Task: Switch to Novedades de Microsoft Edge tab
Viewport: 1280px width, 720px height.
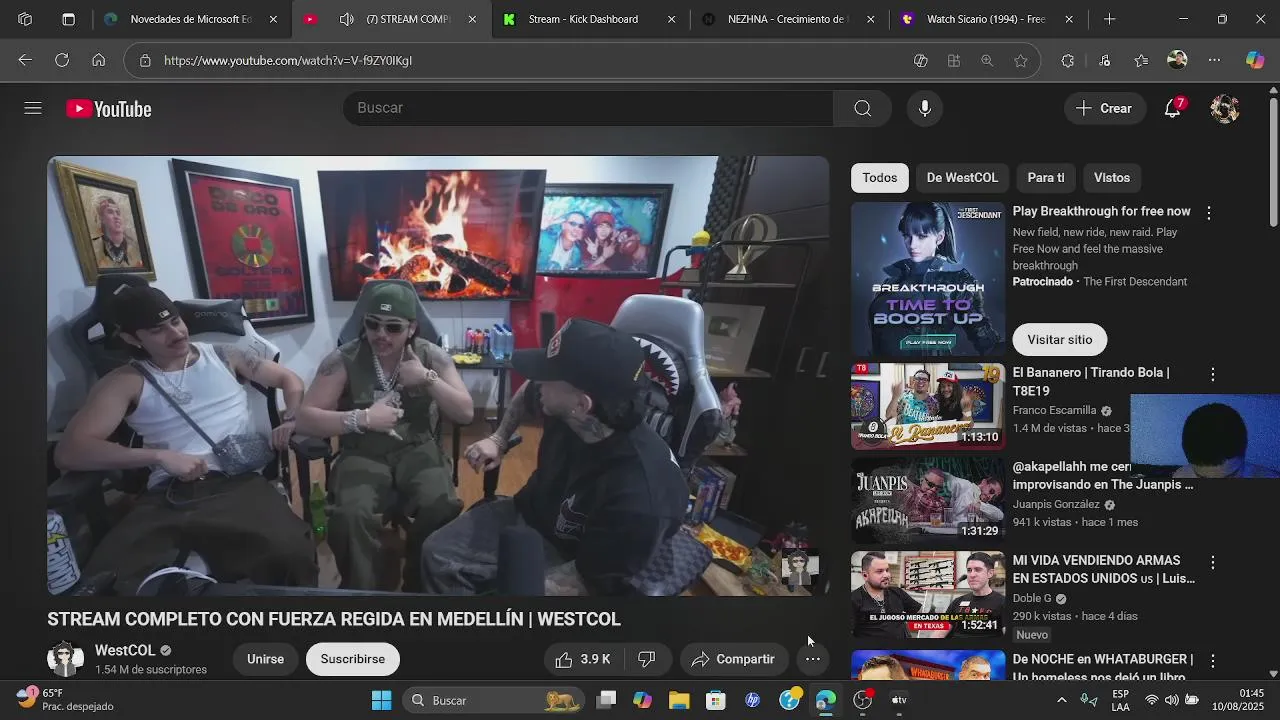Action: click(x=190, y=19)
